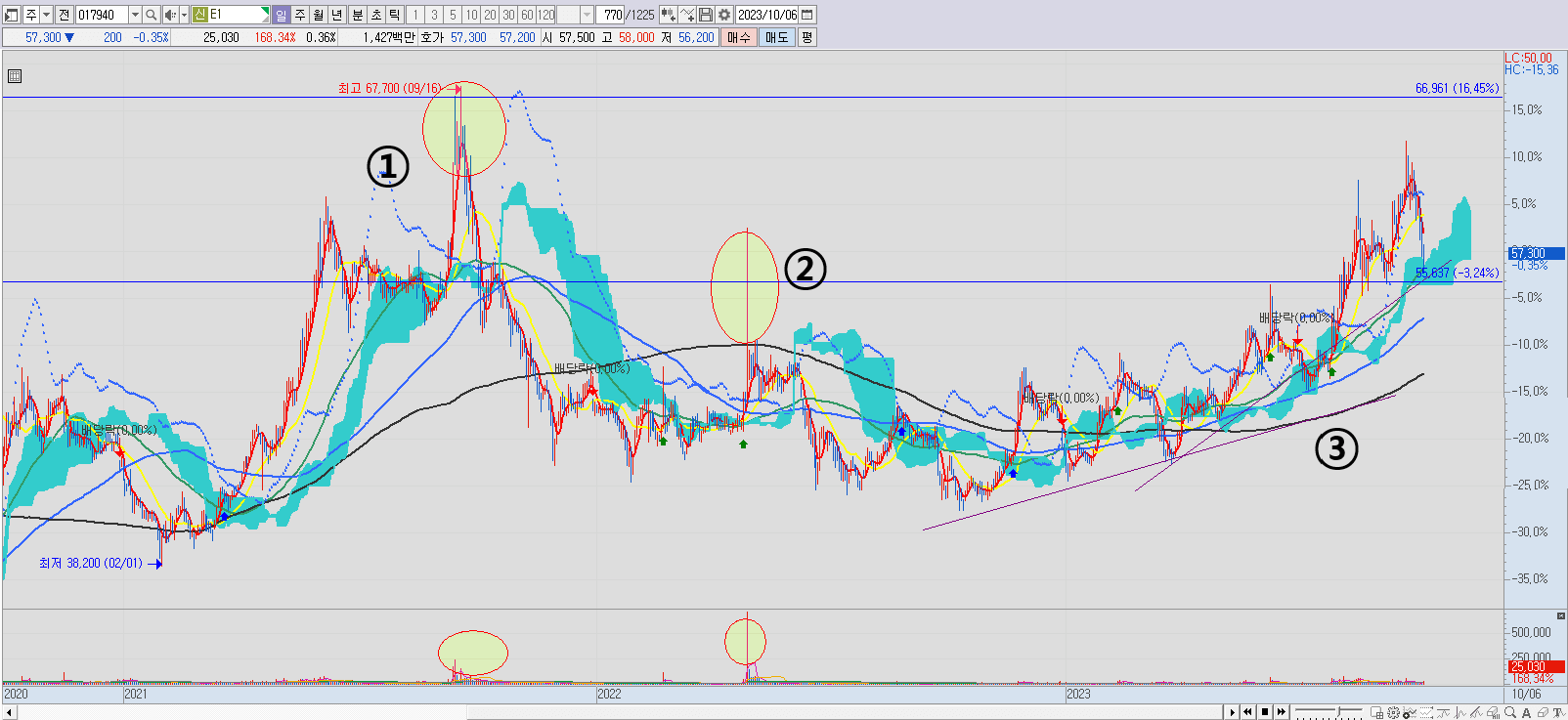Screen dimensions: 1568x720
Task: Click the date field 2023/10/06
Action: click(767, 15)
